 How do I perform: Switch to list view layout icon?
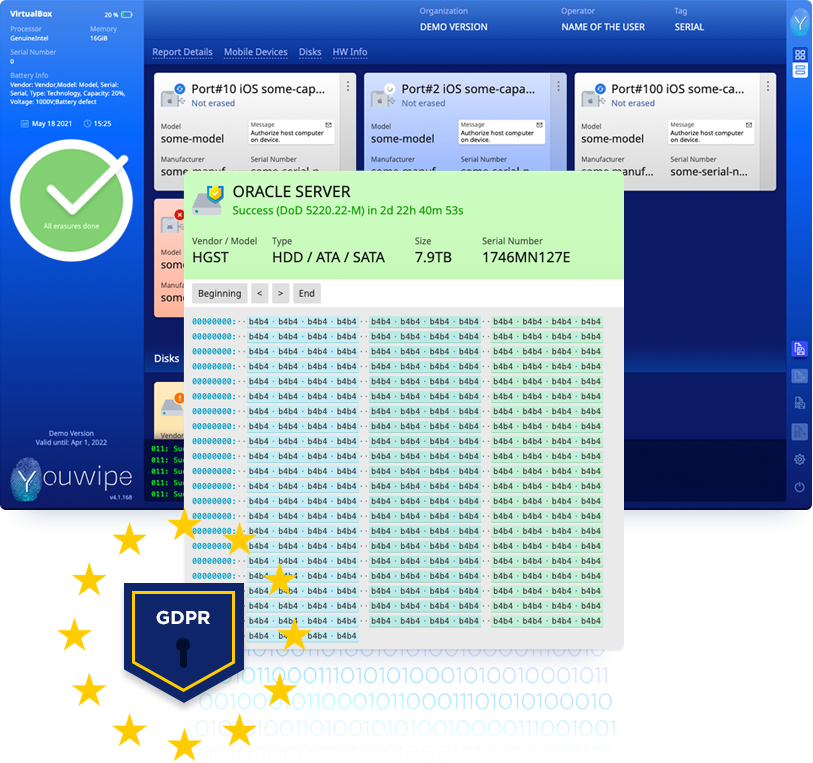coord(800,70)
